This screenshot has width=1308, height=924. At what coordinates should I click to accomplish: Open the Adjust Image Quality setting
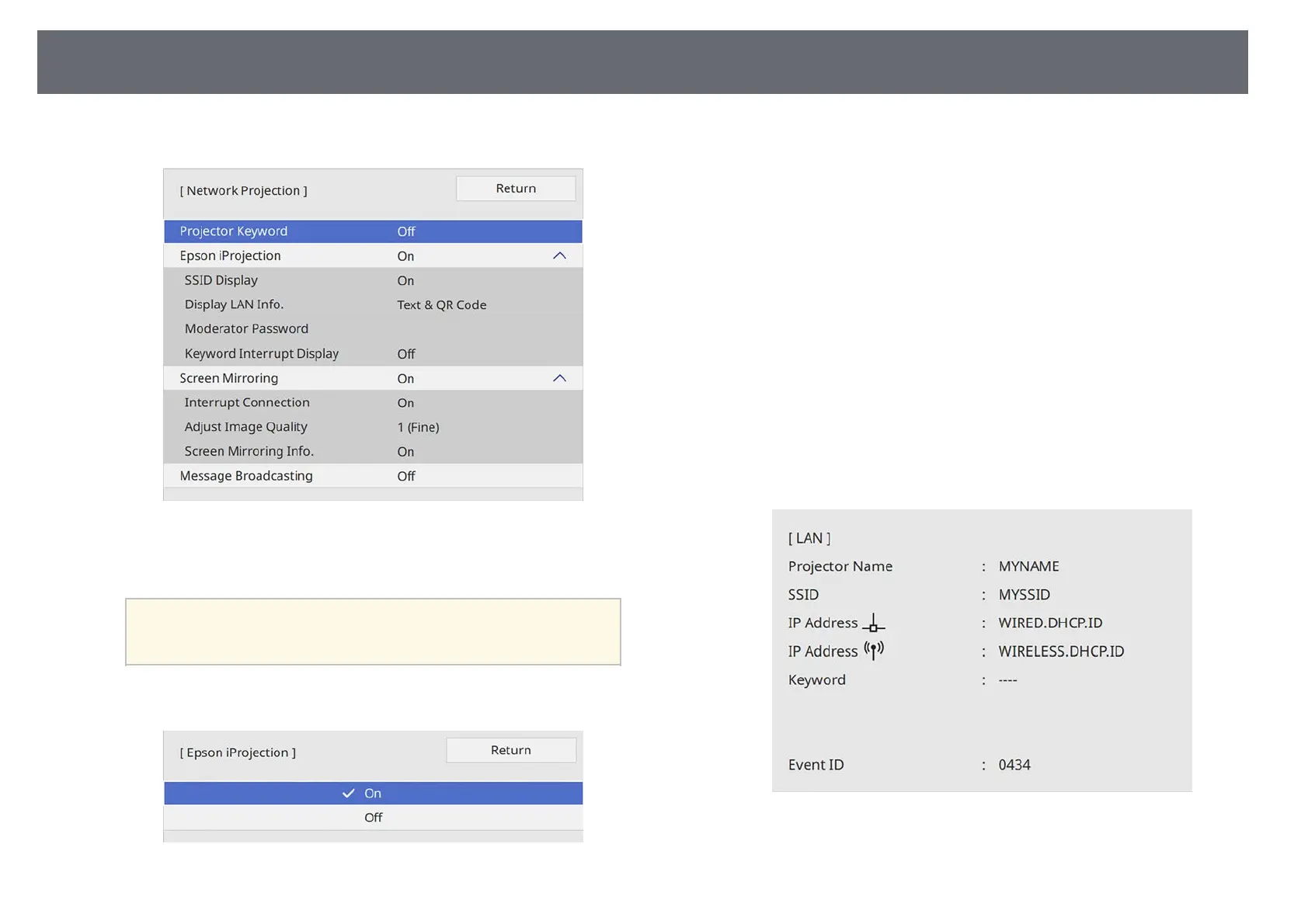click(373, 427)
